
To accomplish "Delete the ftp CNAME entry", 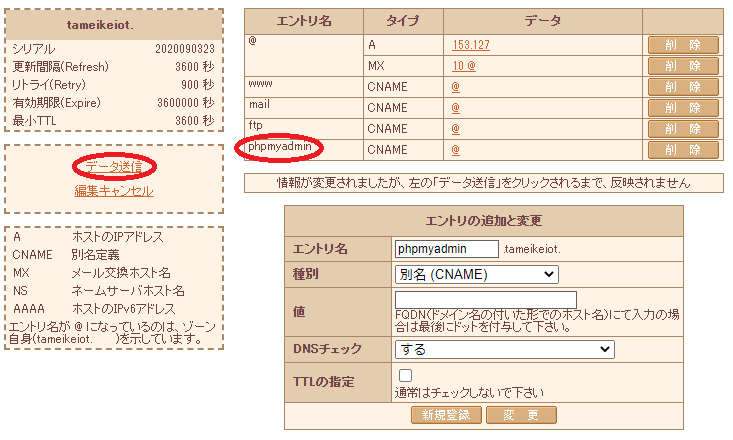I will coord(683,129).
